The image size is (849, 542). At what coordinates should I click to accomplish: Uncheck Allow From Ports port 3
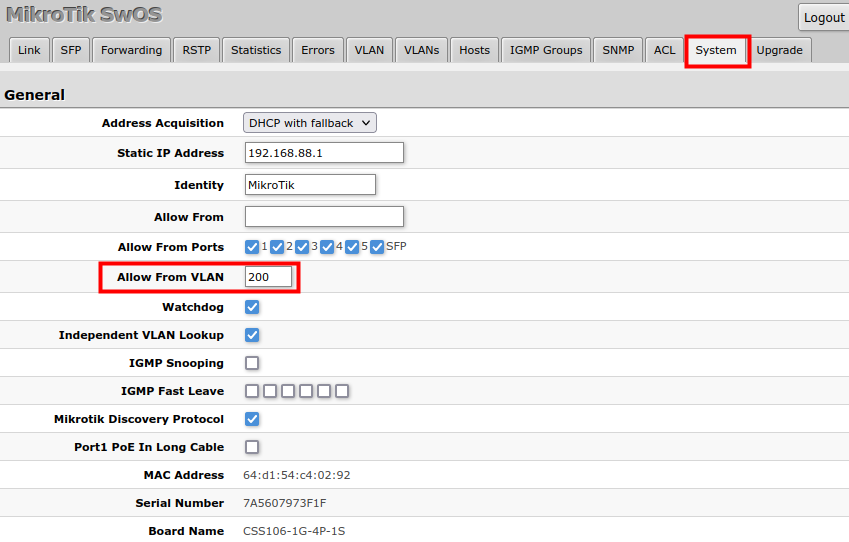pyautogui.click(x=302, y=247)
